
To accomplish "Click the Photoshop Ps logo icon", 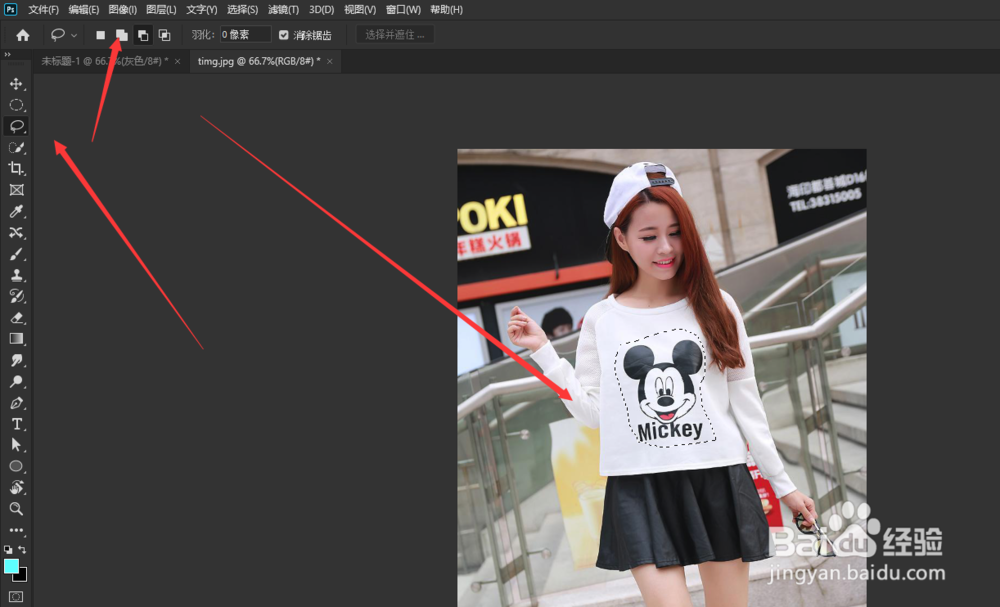I will 10,9.
